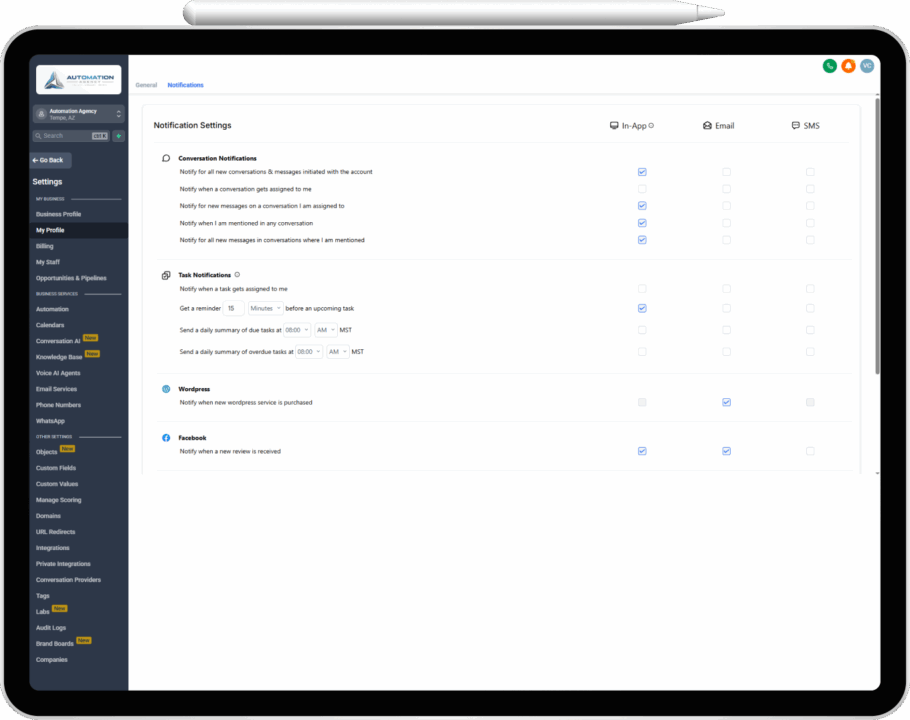
Task: Uncheck In-App for all new conversations notification
Action: click(x=642, y=172)
